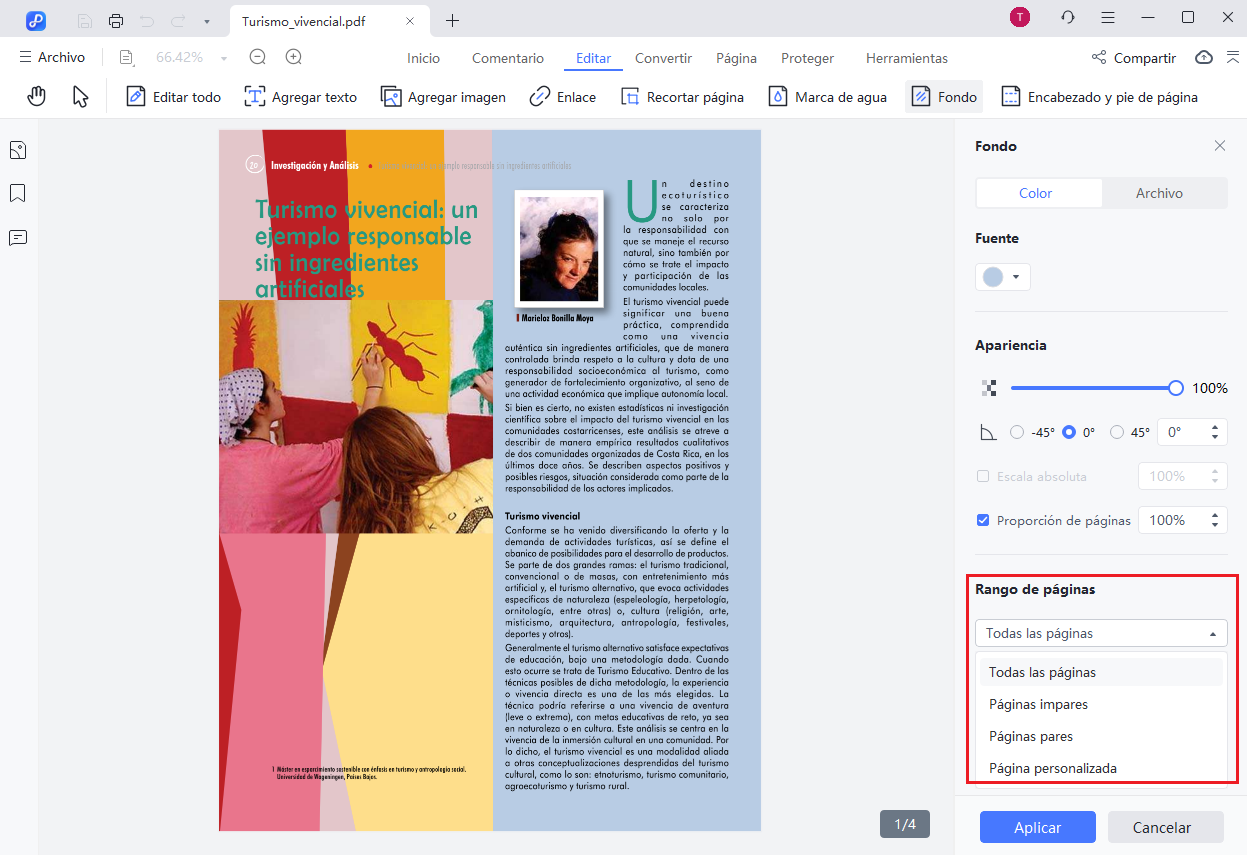The image size is (1247, 855).
Task: Open the cloud upload icon
Action: [x=1203, y=58]
